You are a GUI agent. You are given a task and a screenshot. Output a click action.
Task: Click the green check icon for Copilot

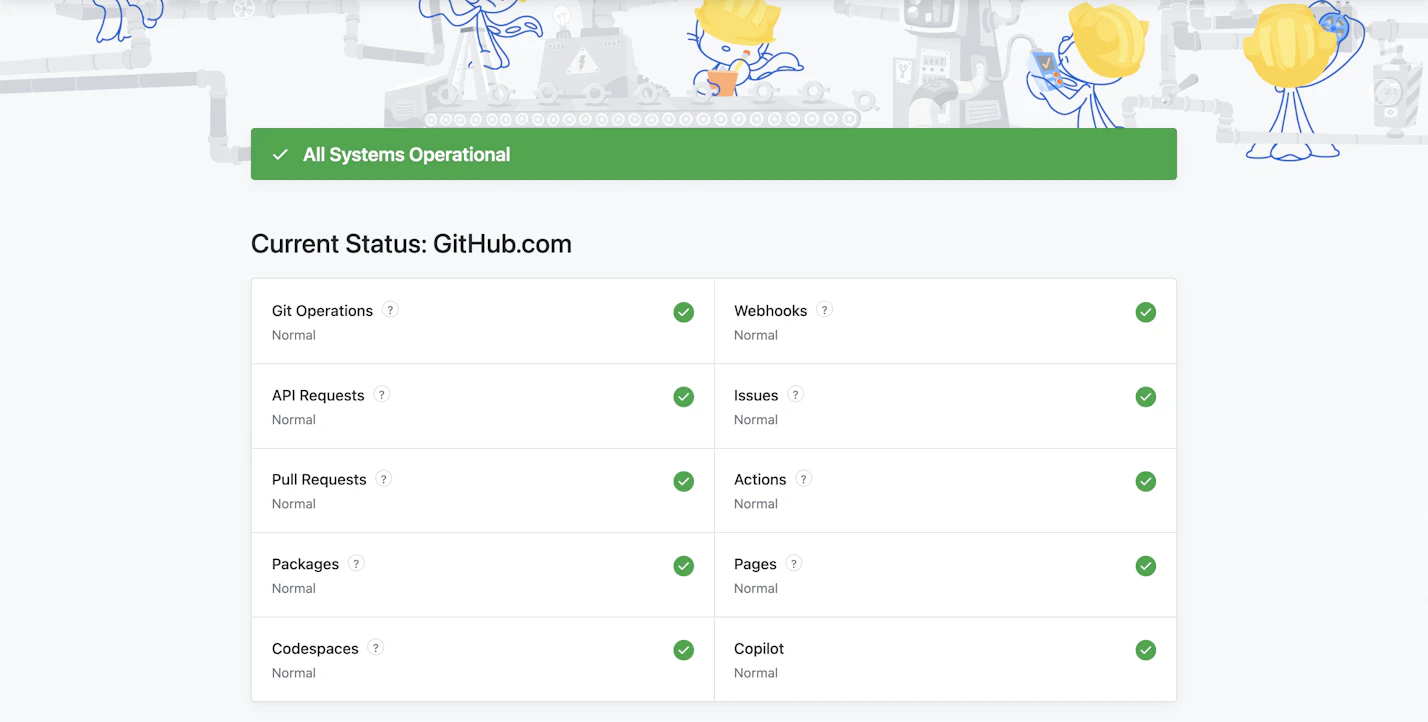coord(1146,650)
